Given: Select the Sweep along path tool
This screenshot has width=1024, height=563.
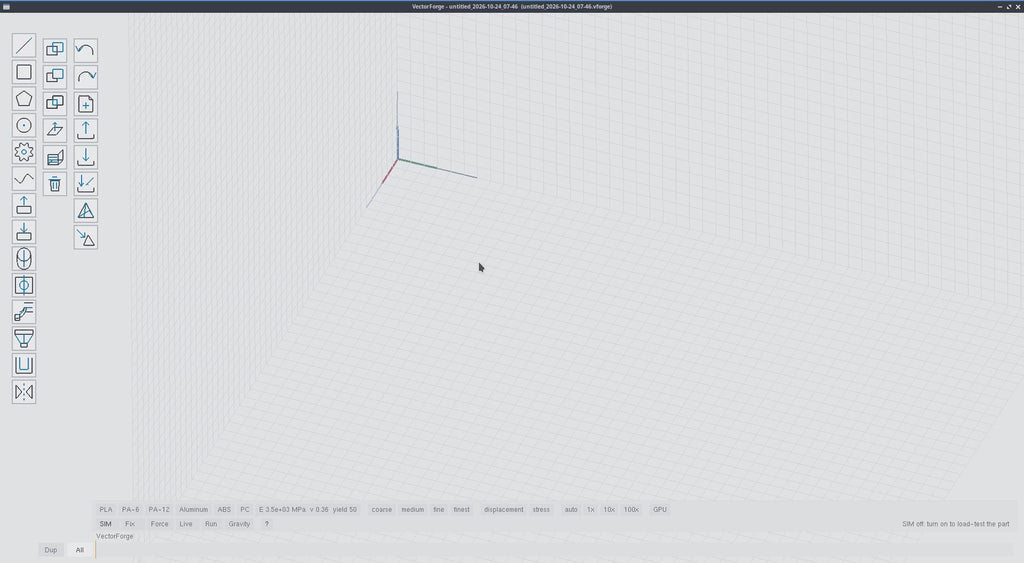Looking at the screenshot, I should click(24, 312).
